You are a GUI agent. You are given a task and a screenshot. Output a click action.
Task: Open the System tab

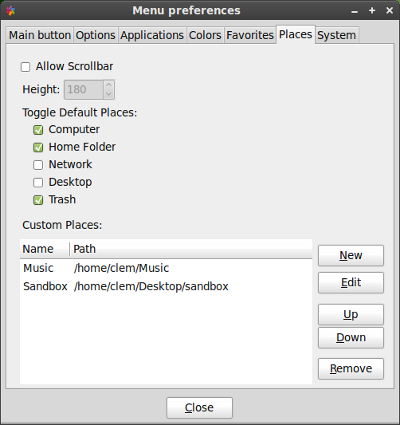point(337,35)
